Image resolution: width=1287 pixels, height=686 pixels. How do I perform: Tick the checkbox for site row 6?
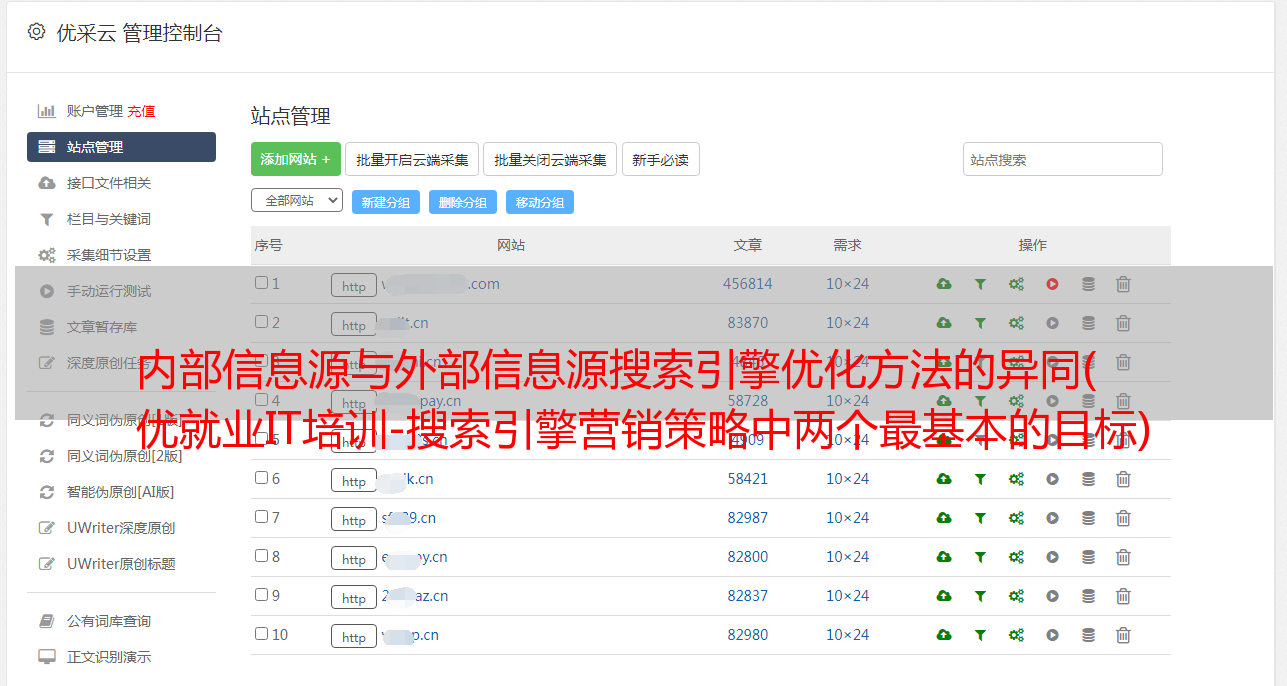click(x=261, y=478)
